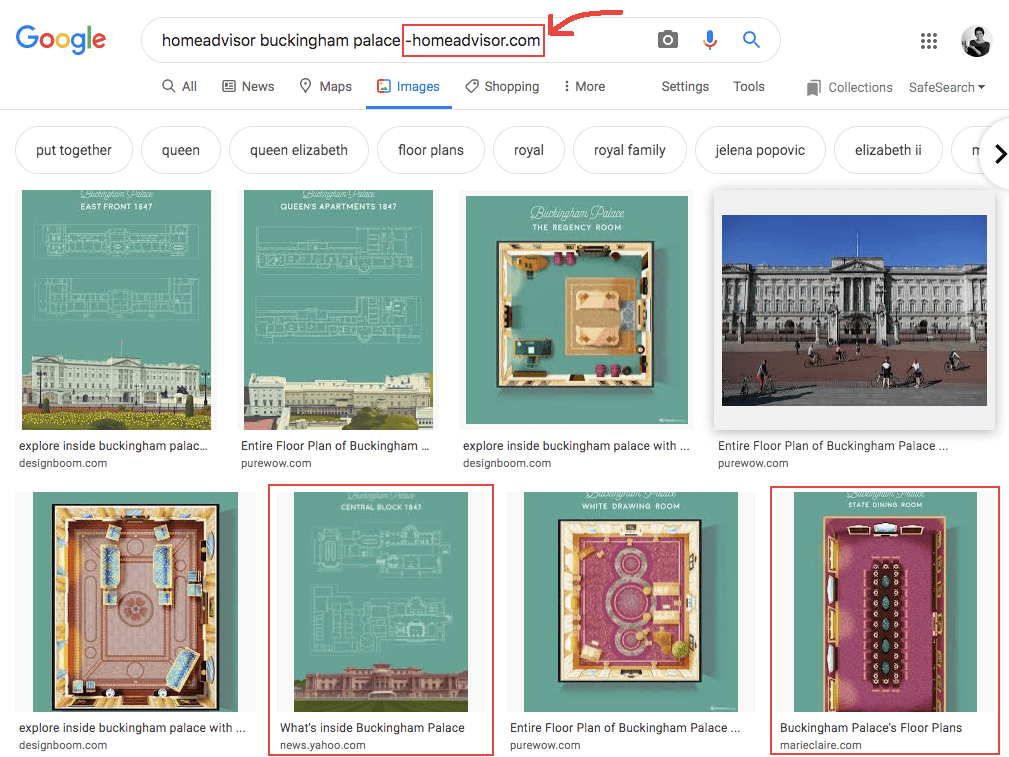Expand the SafeSearch dropdown

(947, 88)
